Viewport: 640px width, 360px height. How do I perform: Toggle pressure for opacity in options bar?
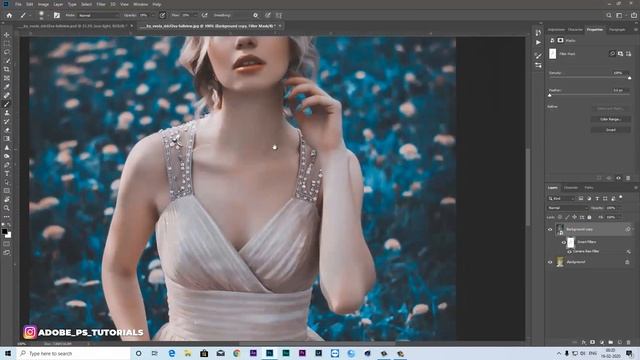click(x=162, y=15)
